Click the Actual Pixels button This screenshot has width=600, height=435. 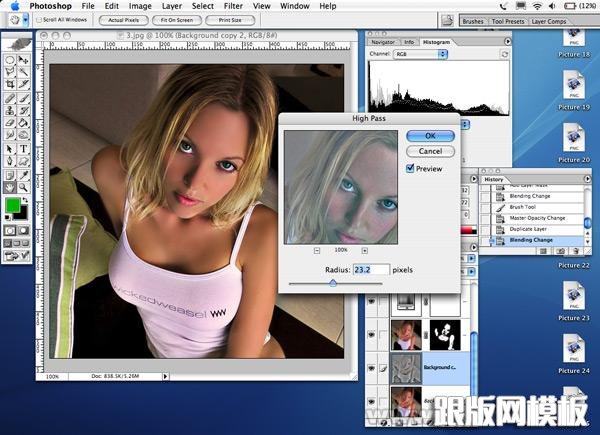coord(124,20)
